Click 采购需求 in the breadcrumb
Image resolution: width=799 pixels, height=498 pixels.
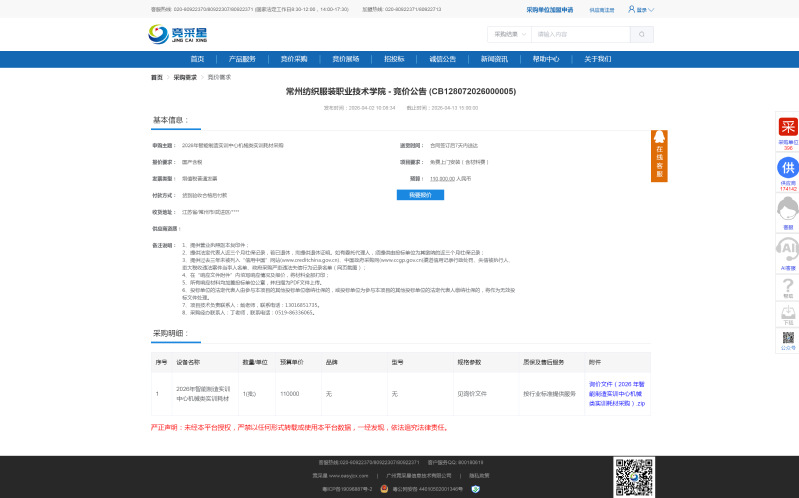185,77
